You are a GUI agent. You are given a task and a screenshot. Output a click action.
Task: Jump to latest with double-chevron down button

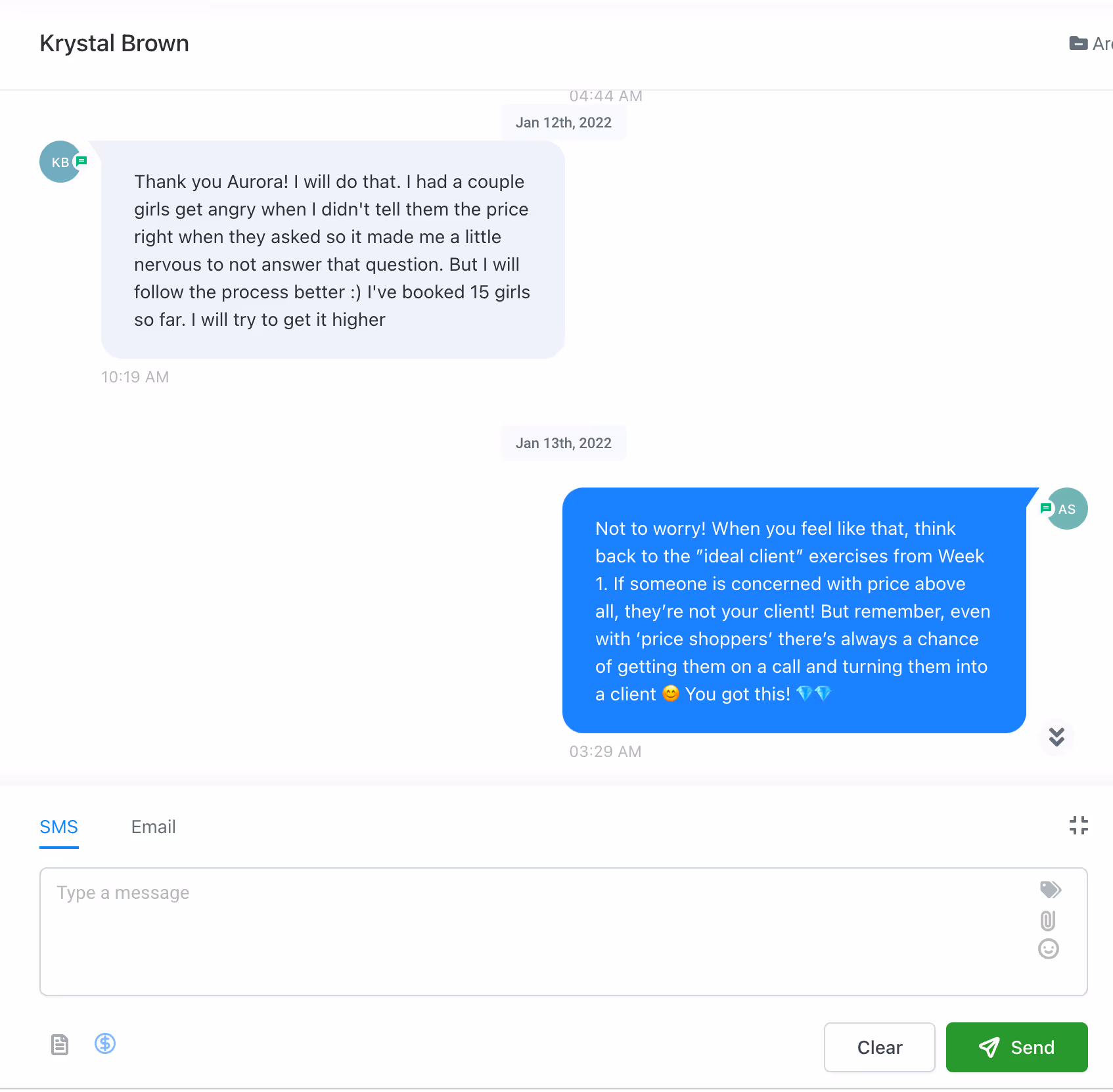tap(1056, 737)
